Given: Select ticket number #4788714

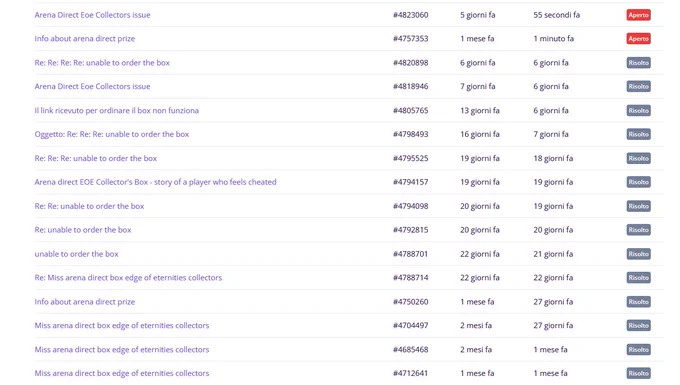Looking at the screenshot, I should point(411,278).
